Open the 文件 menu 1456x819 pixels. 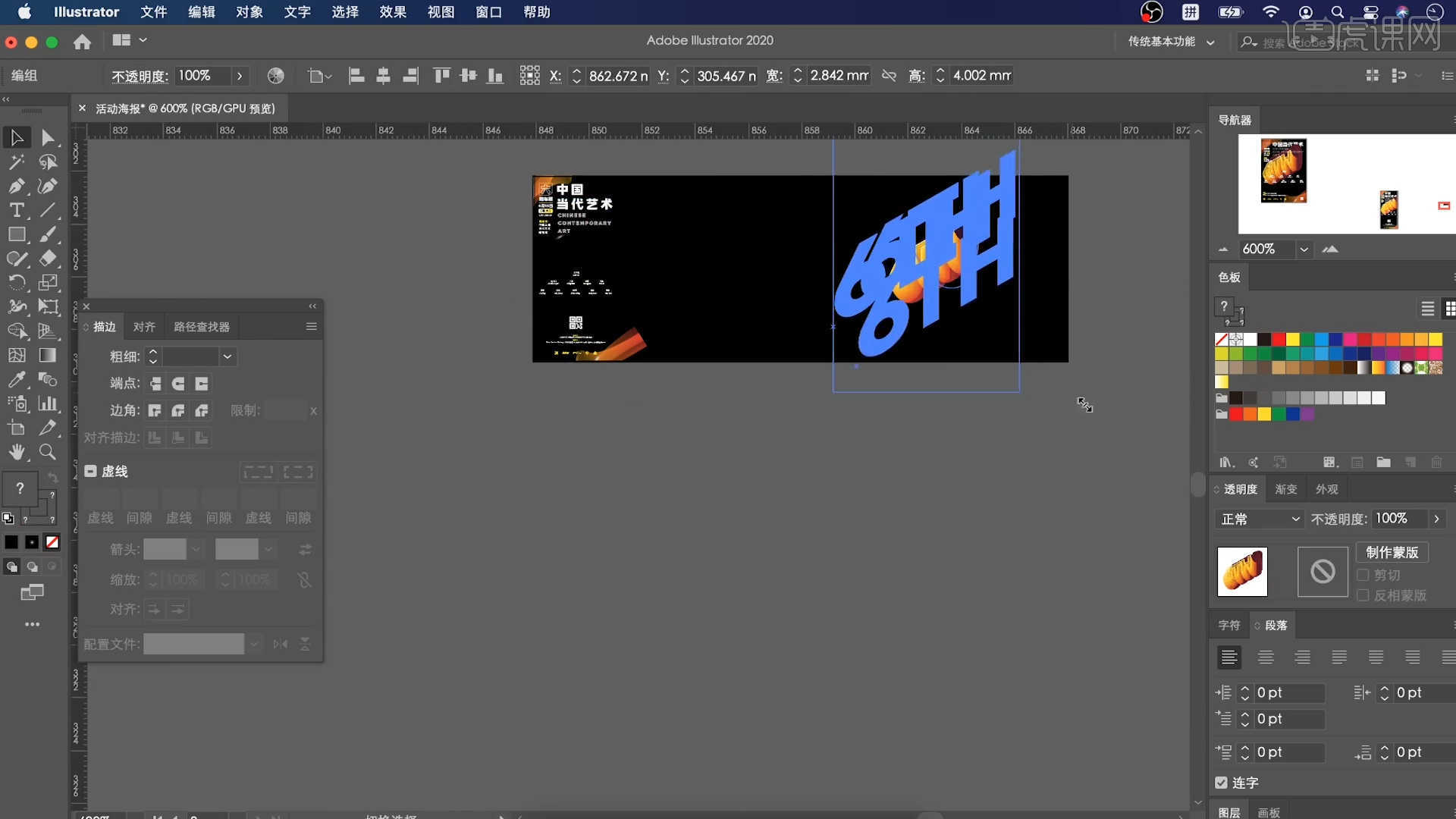[x=153, y=11]
